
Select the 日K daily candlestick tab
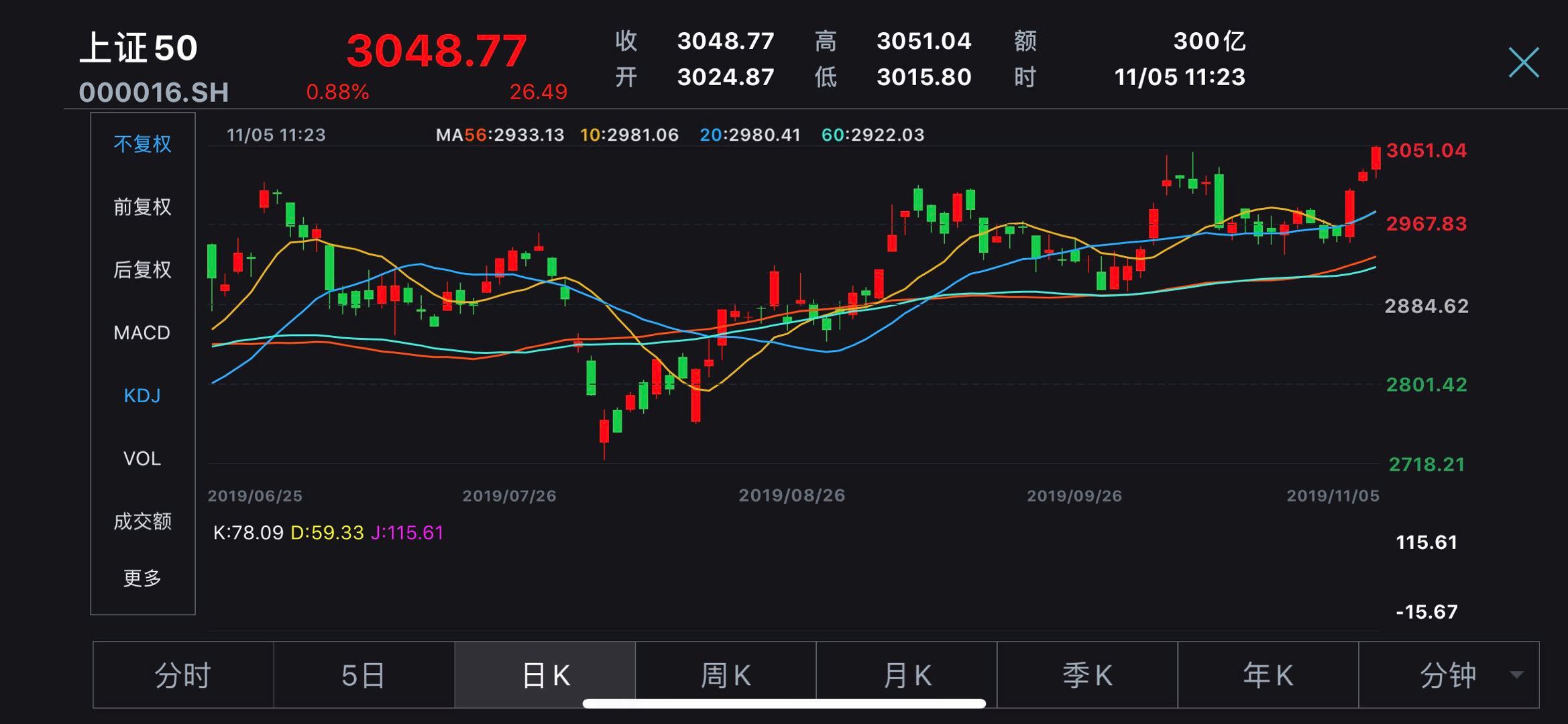pos(545,675)
